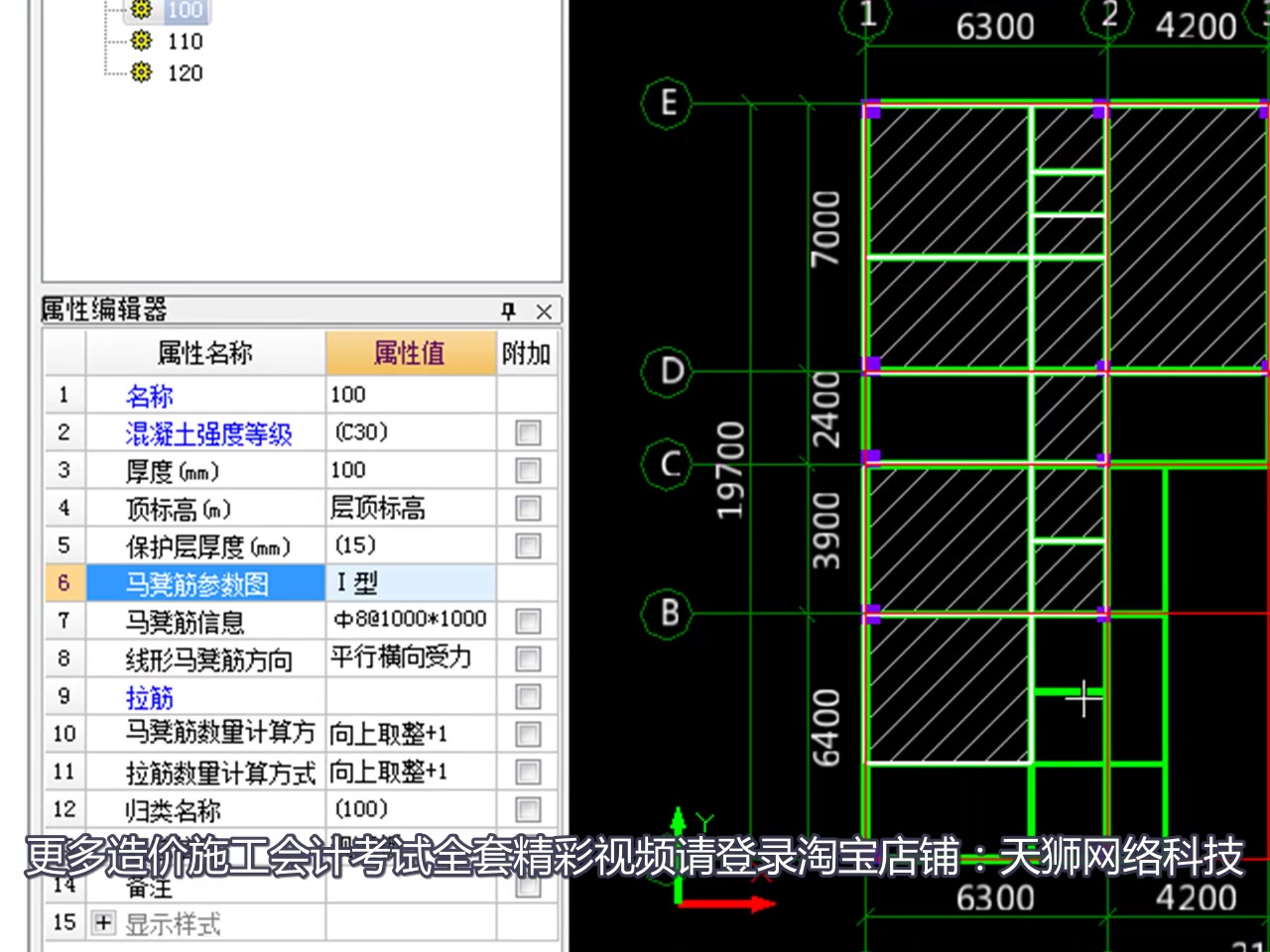Click grid bubble 1 at the top
The height and width of the screenshot is (952, 1270).
click(x=868, y=12)
